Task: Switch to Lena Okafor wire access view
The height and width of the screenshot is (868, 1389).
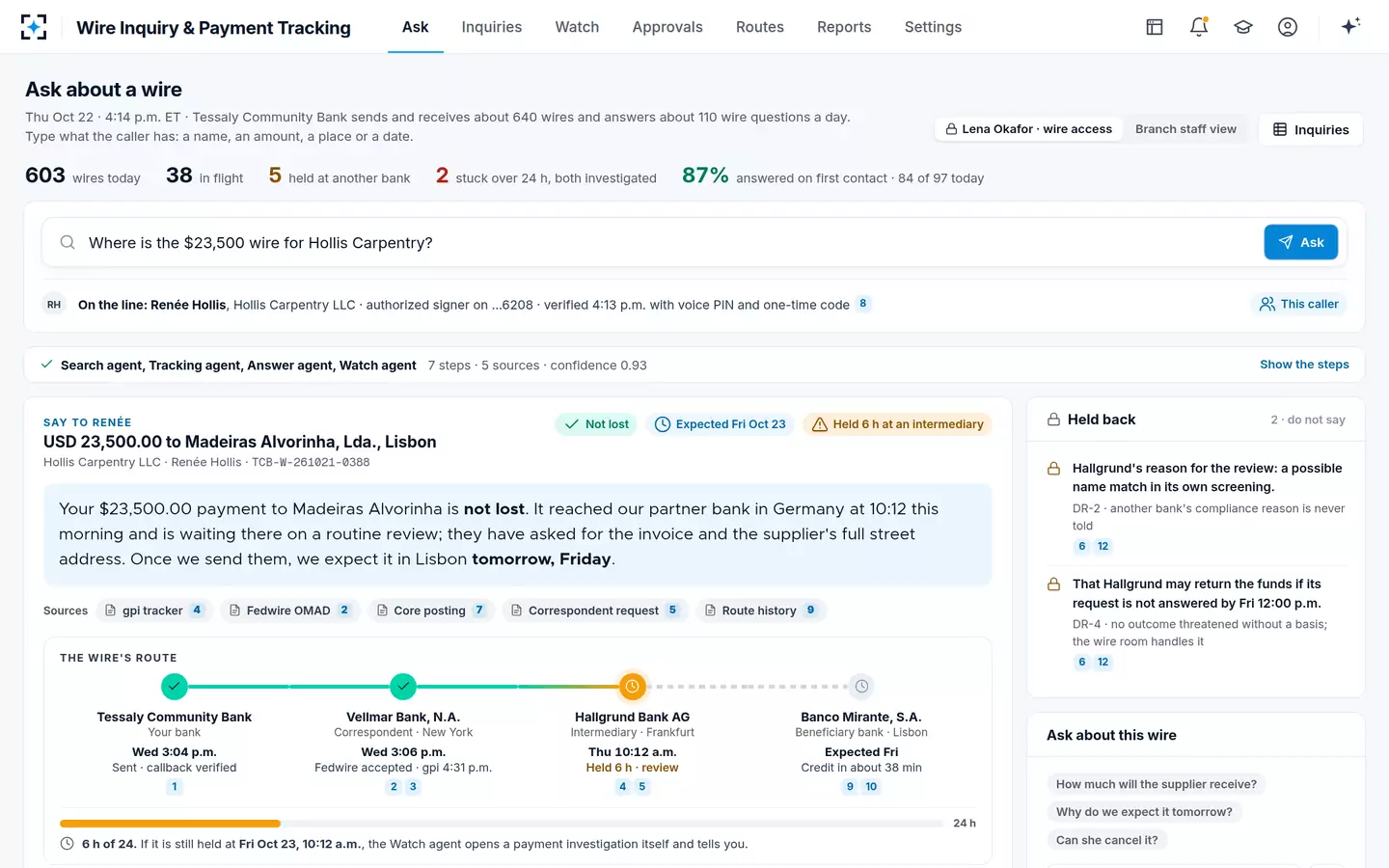Action: click(x=1028, y=129)
